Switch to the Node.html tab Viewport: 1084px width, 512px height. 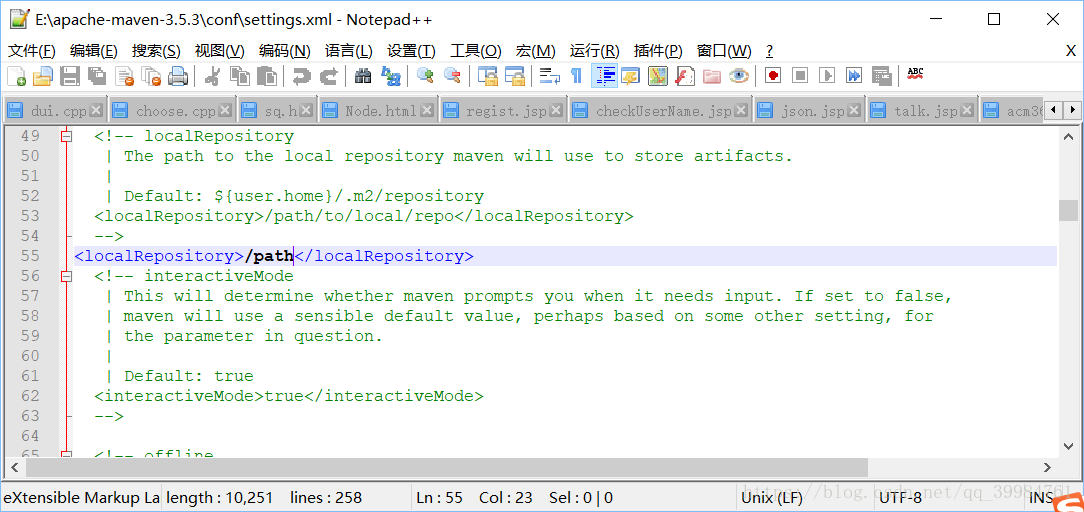tap(381, 111)
